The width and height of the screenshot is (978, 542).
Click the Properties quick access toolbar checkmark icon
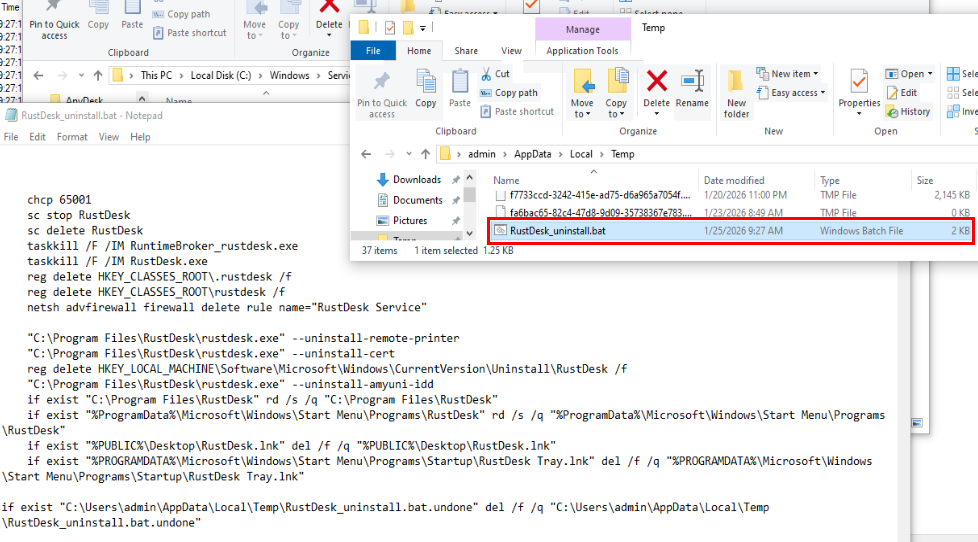click(x=390, y=28)
